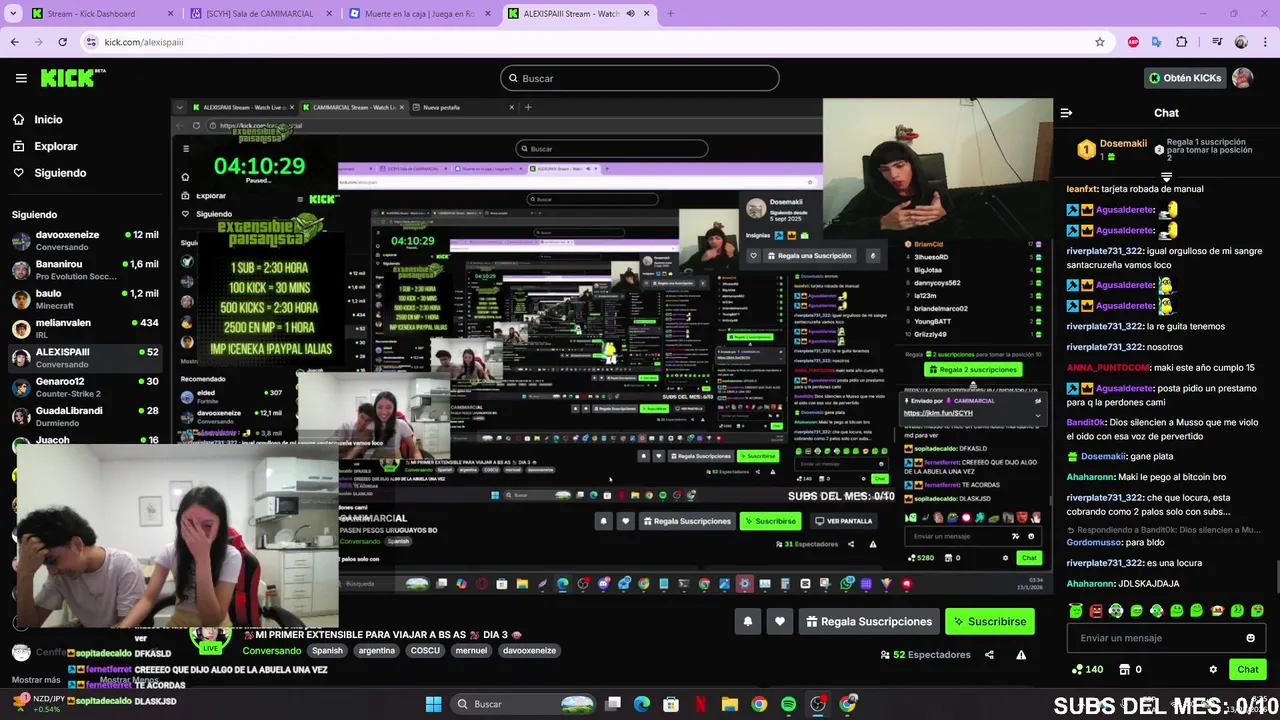Share the stream via share icon

(x=989, y=655)
